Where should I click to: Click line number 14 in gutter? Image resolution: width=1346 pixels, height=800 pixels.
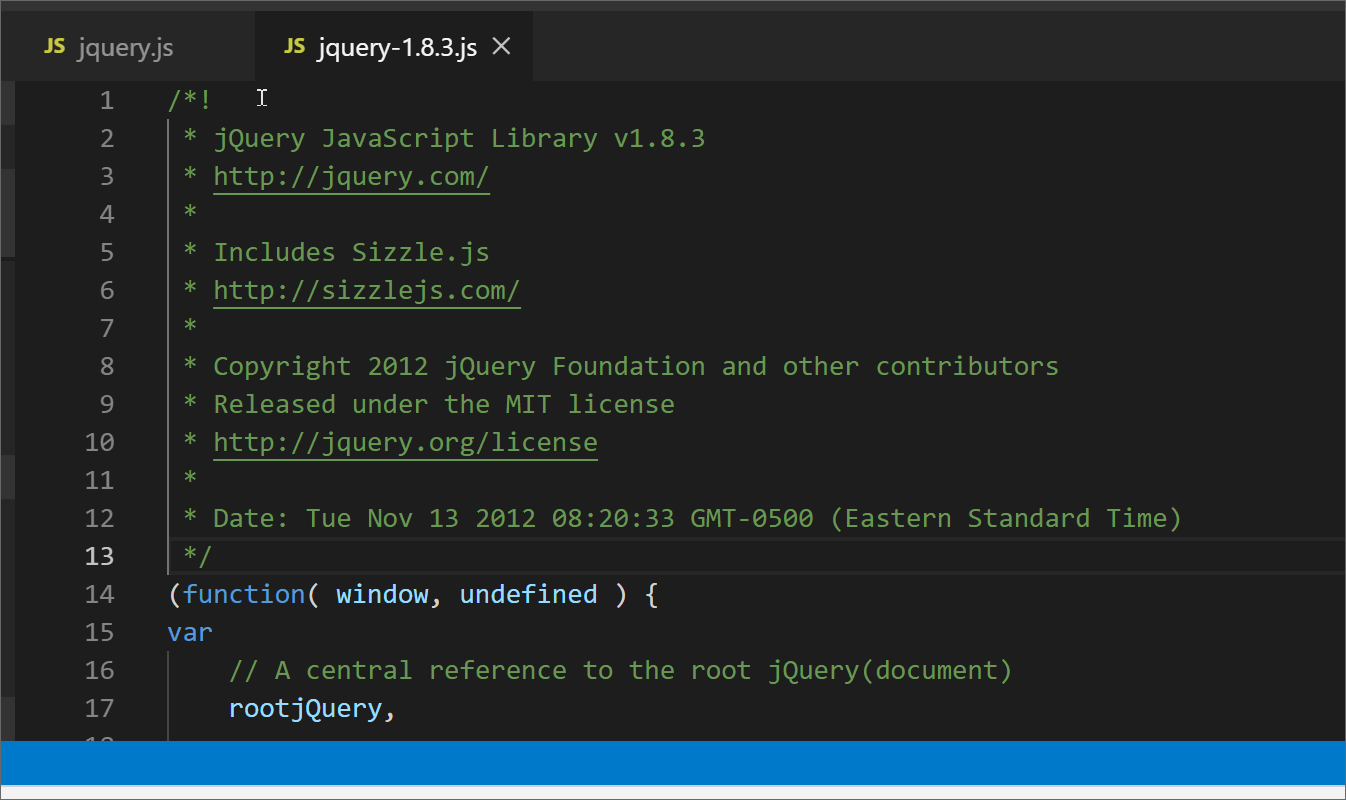pyautogui.click(x=99, y=594)
